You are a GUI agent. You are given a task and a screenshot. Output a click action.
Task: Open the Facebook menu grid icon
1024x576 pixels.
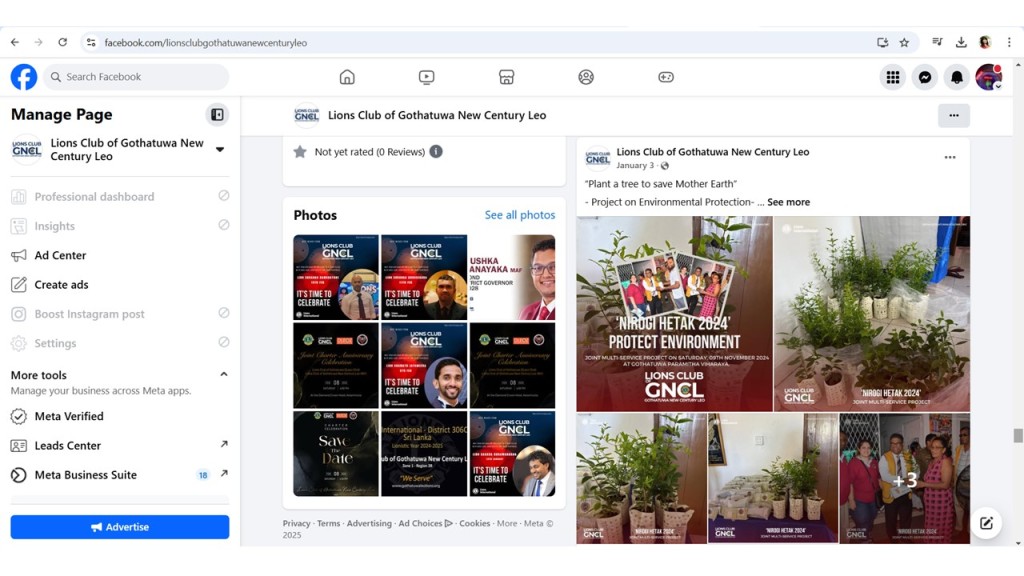click(893, 77)
